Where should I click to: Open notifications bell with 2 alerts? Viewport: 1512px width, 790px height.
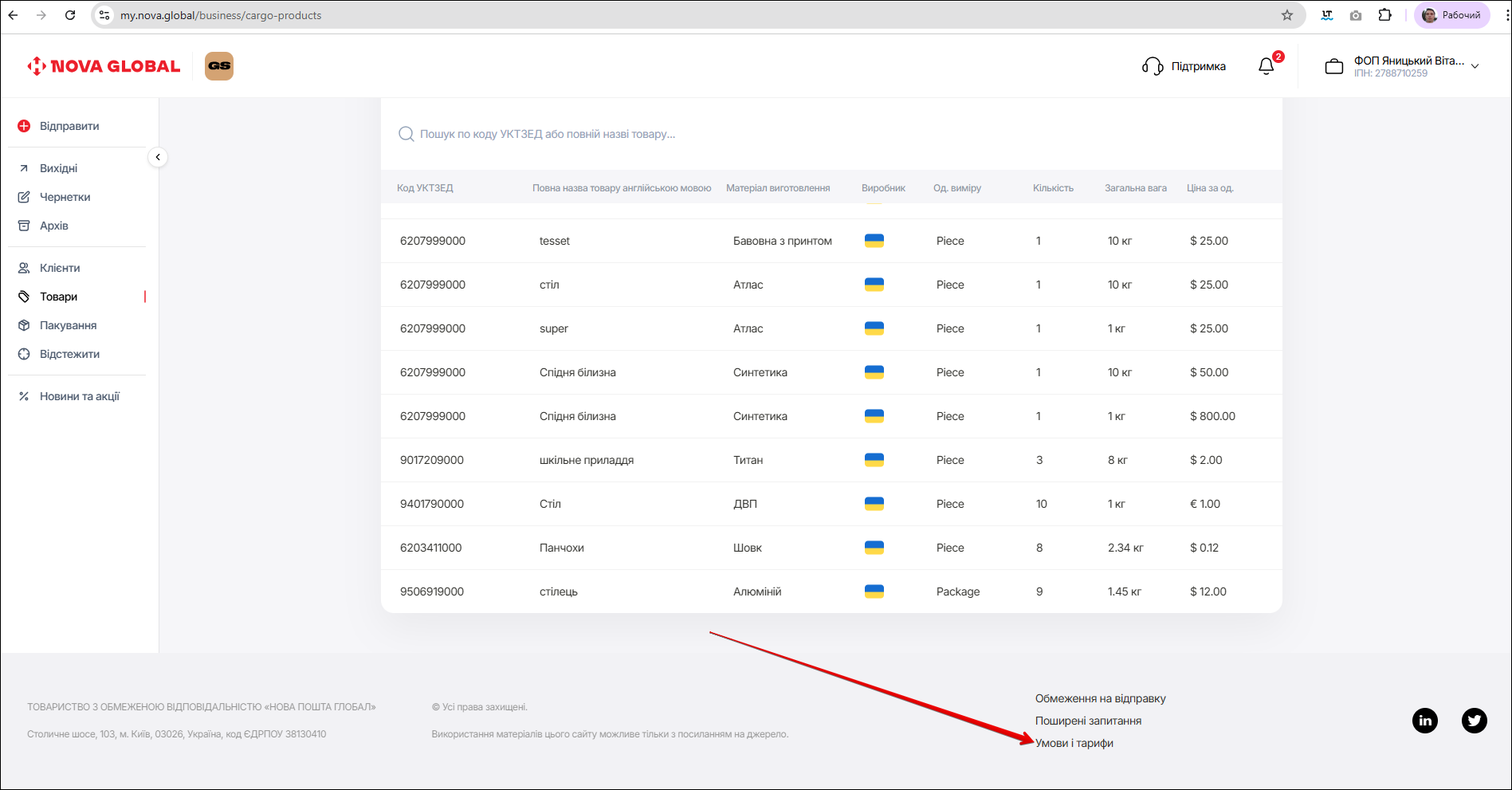coord(1267,66)
